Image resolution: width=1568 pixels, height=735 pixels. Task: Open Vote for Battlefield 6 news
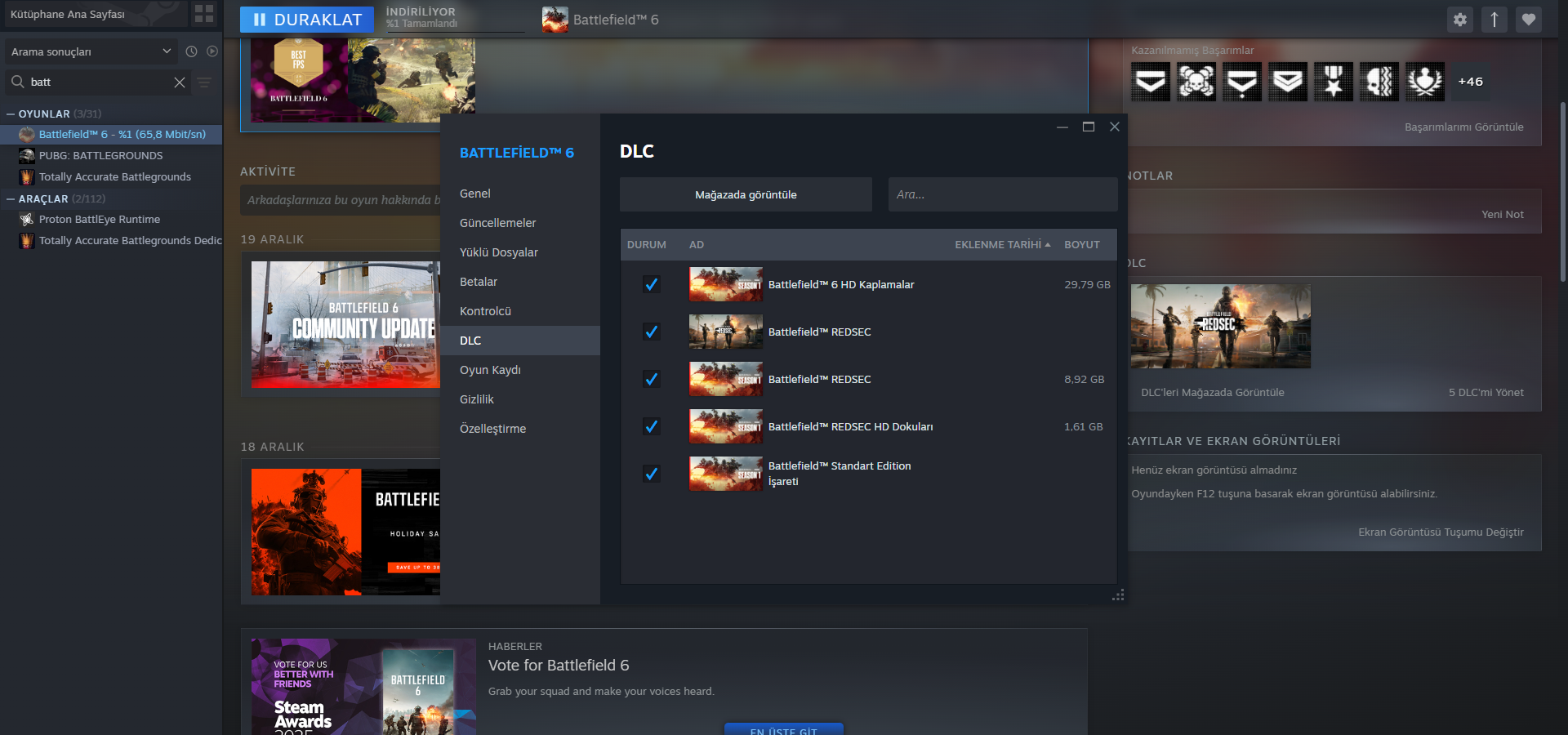pos(559,666)
